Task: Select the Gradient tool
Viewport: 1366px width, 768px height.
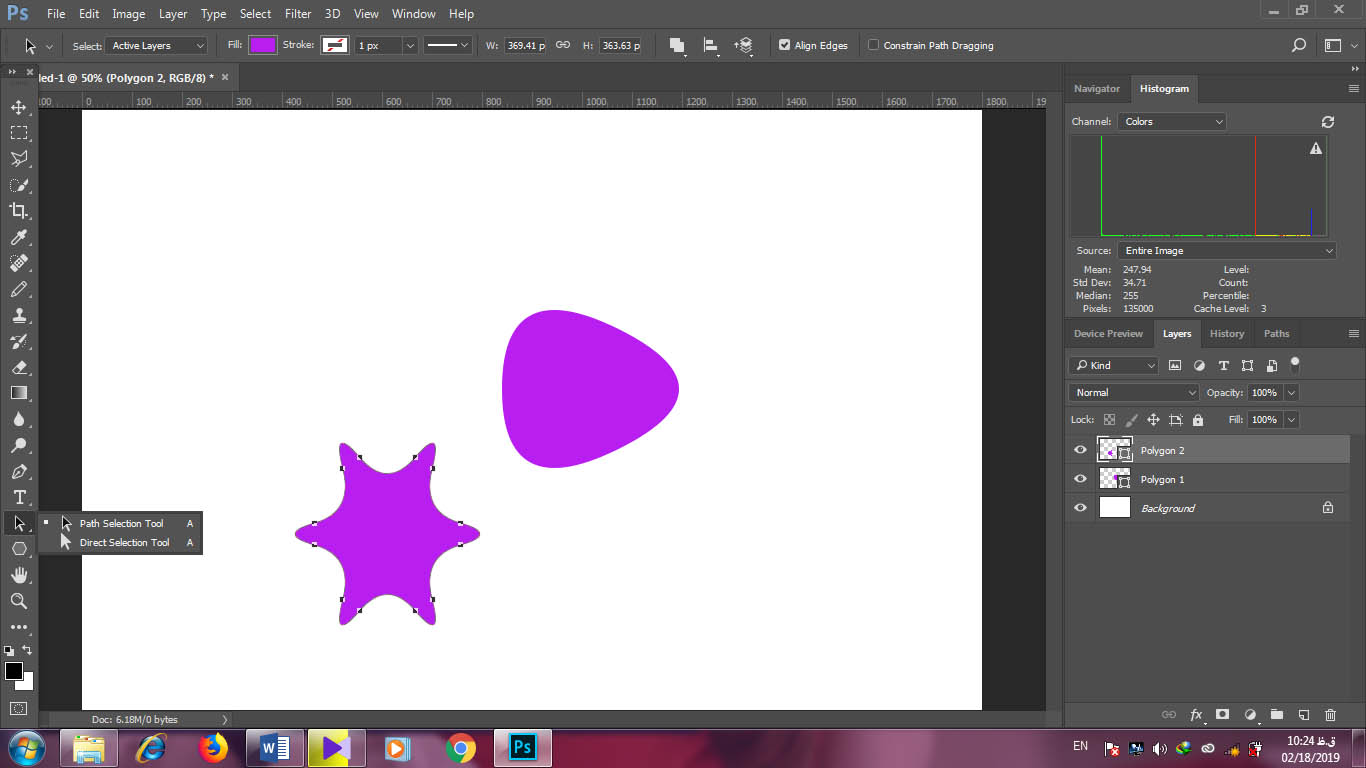Action: (x=19, y=393)
